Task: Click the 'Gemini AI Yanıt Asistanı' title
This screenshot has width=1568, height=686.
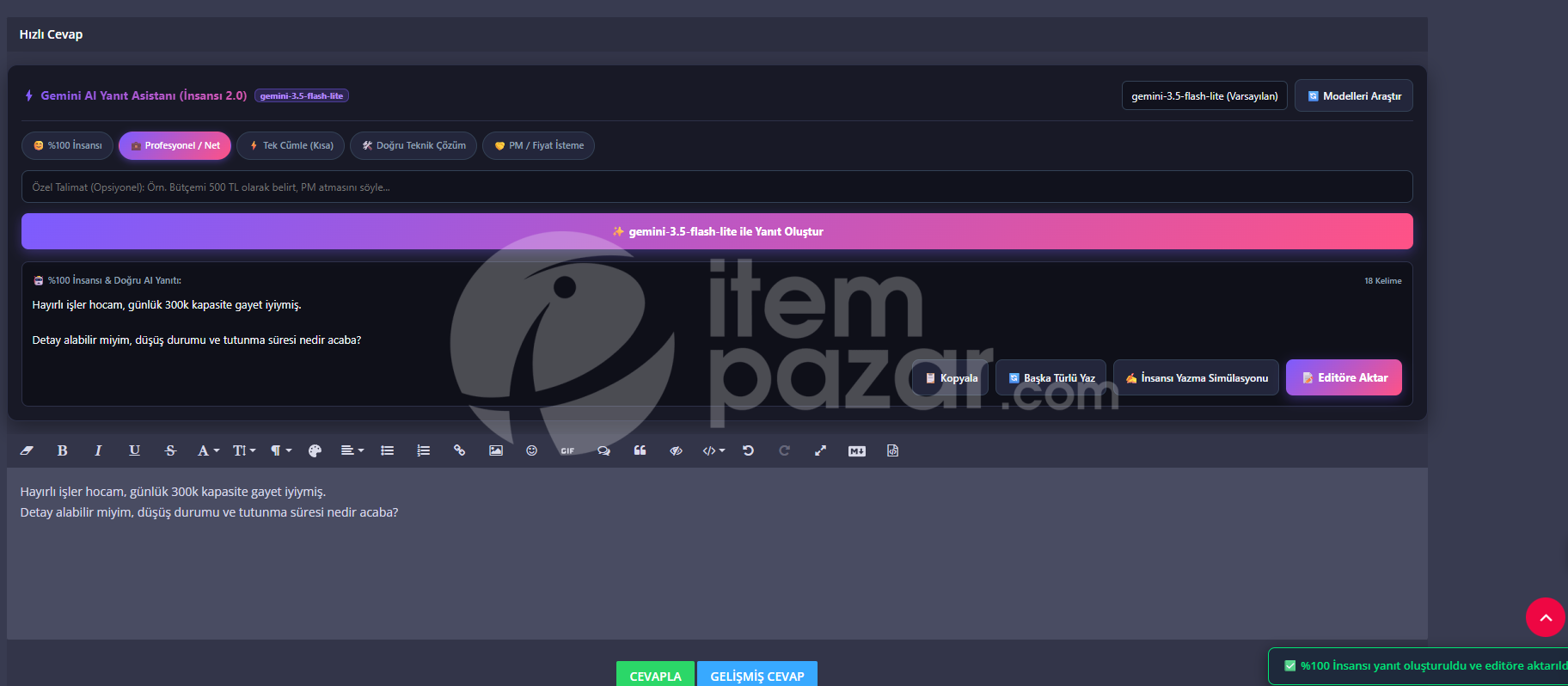Action: pyautogui.click(x=144, y=95)
